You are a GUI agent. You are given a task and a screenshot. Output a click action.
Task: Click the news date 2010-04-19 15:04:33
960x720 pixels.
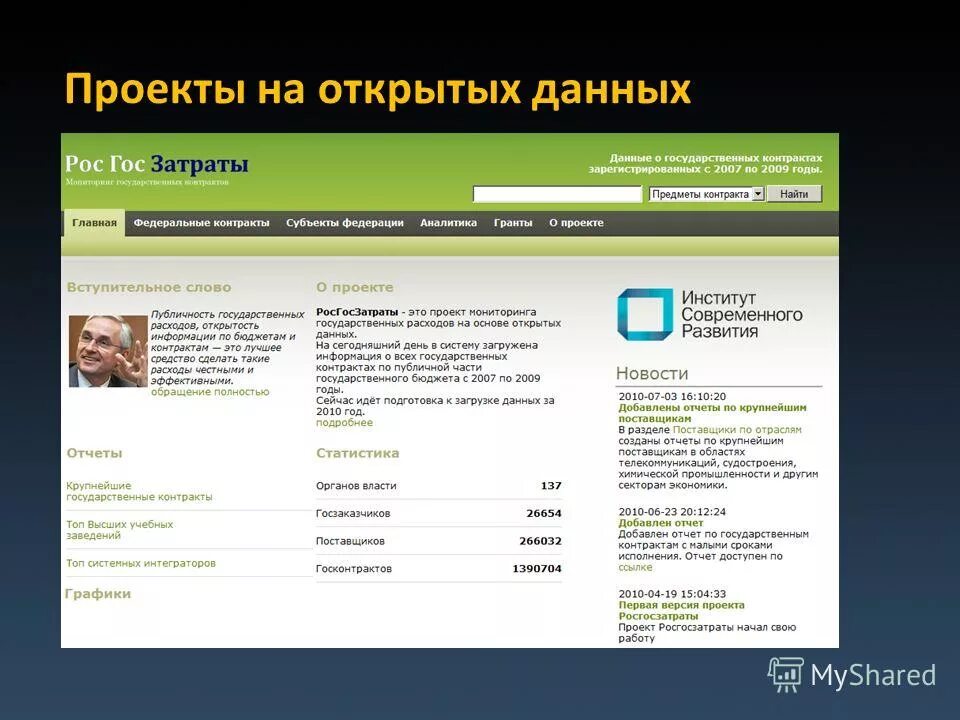[x=672, y=594]
